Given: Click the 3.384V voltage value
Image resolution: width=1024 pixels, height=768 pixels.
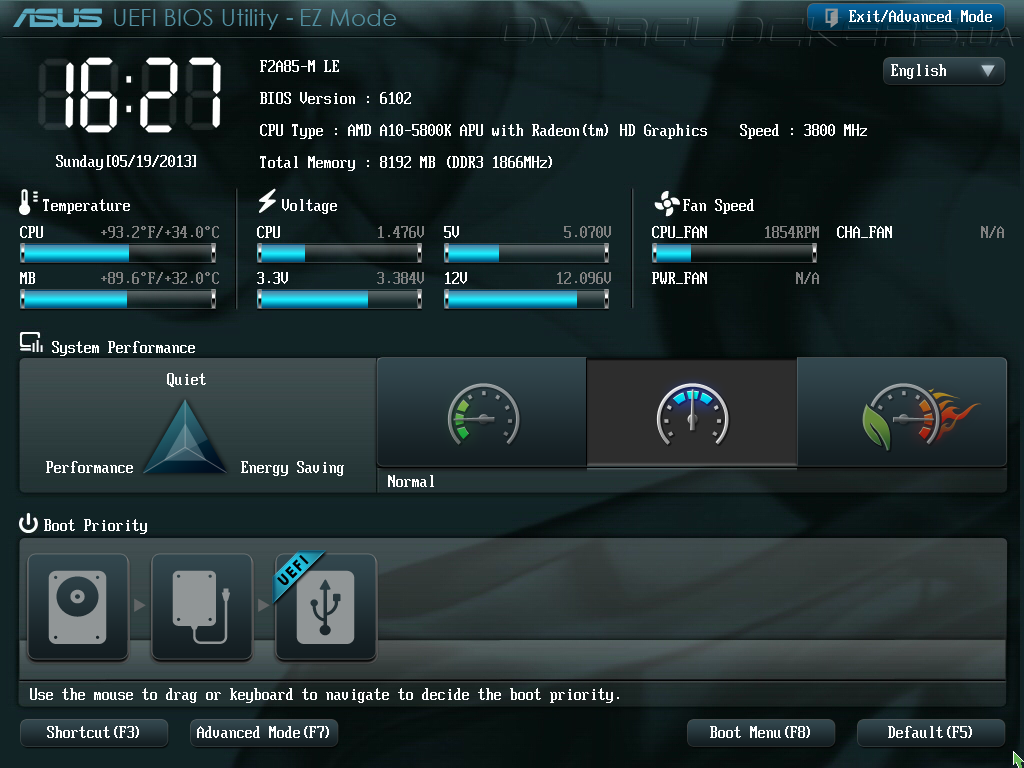Looking at the screenshot, I should tap(400, 279).
